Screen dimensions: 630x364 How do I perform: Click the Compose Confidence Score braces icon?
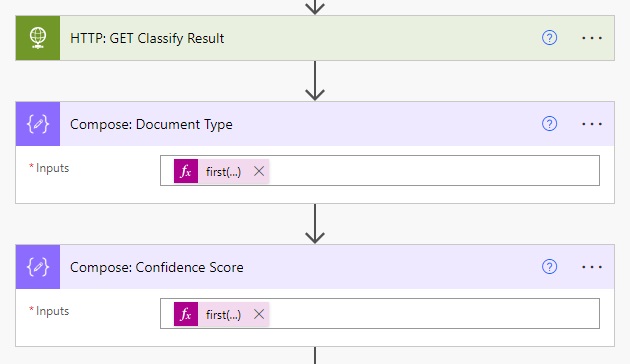click(x=38, y=267)
